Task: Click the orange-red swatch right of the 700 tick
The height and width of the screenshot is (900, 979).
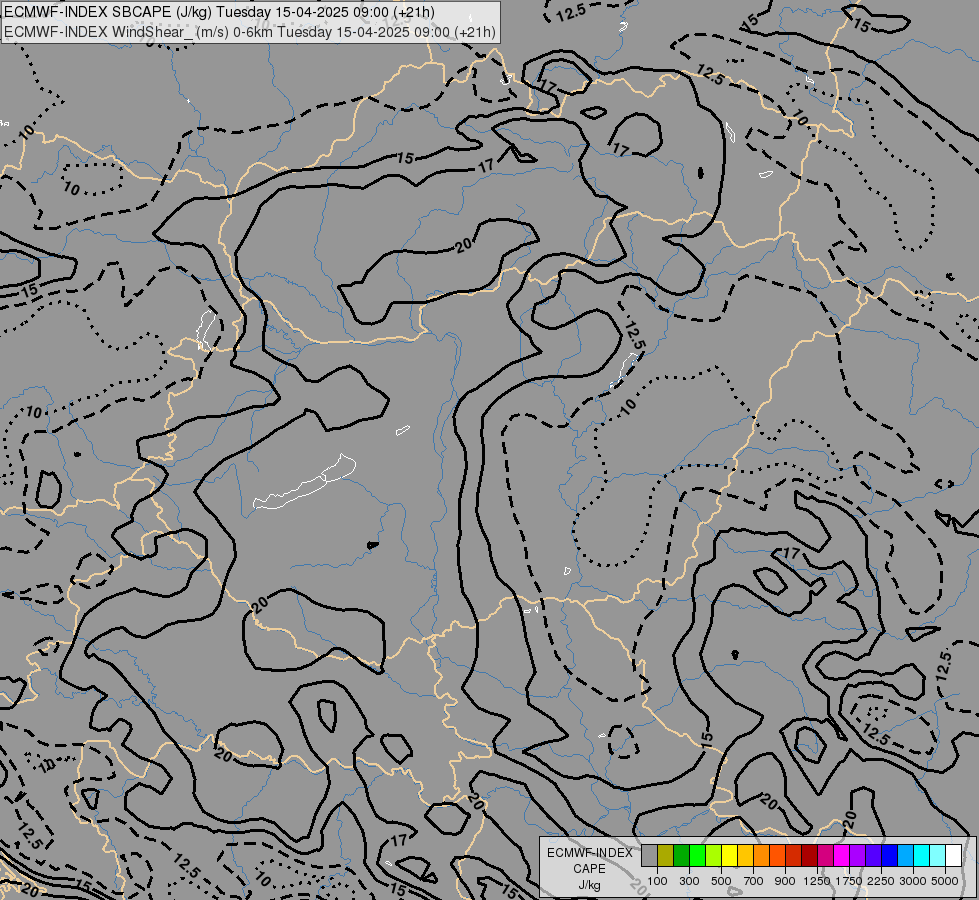Action: pyautogui.click(x=777, y=855)
